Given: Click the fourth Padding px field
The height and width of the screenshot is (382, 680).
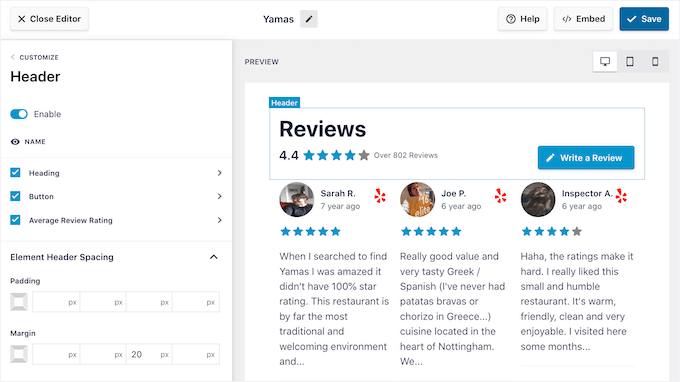Looking at the screenshot, I should [196, 302].
